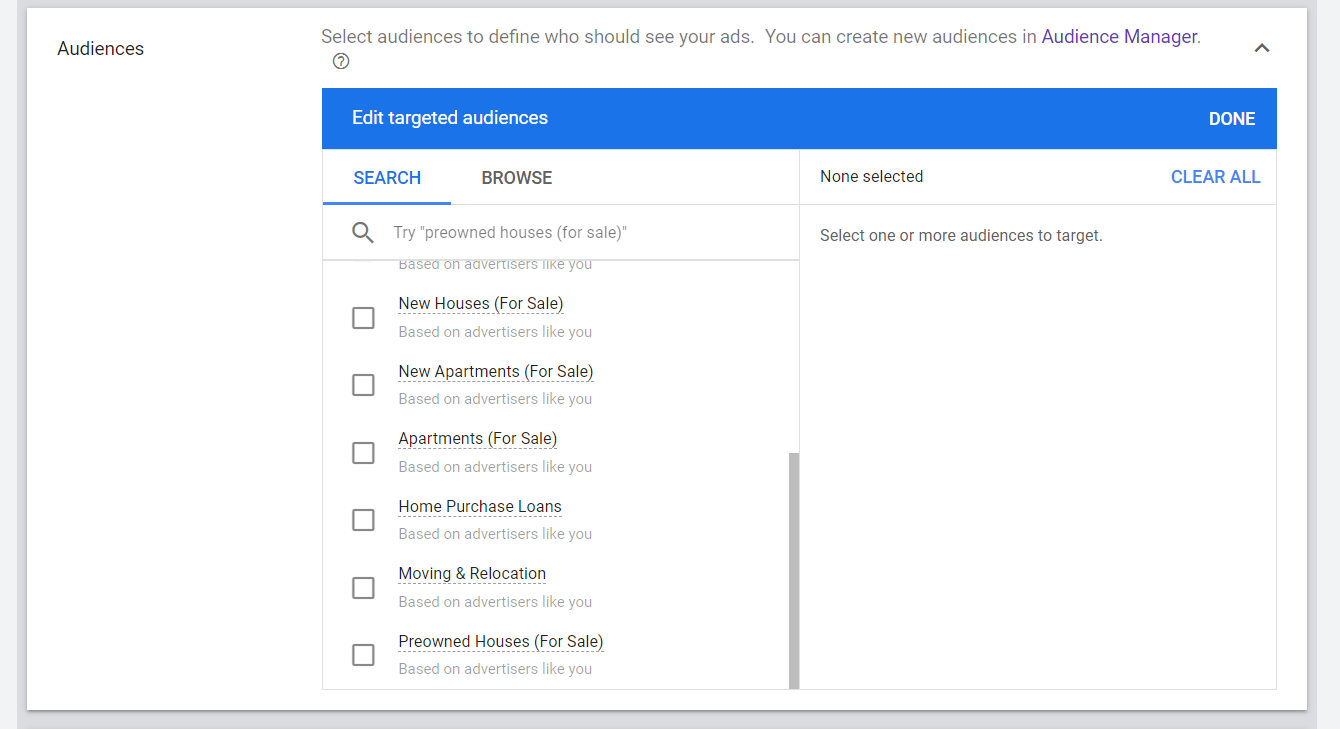Collapse the Audiences section chevron
Viewport: 1340px width, 729px height.
pos(1262,48)
